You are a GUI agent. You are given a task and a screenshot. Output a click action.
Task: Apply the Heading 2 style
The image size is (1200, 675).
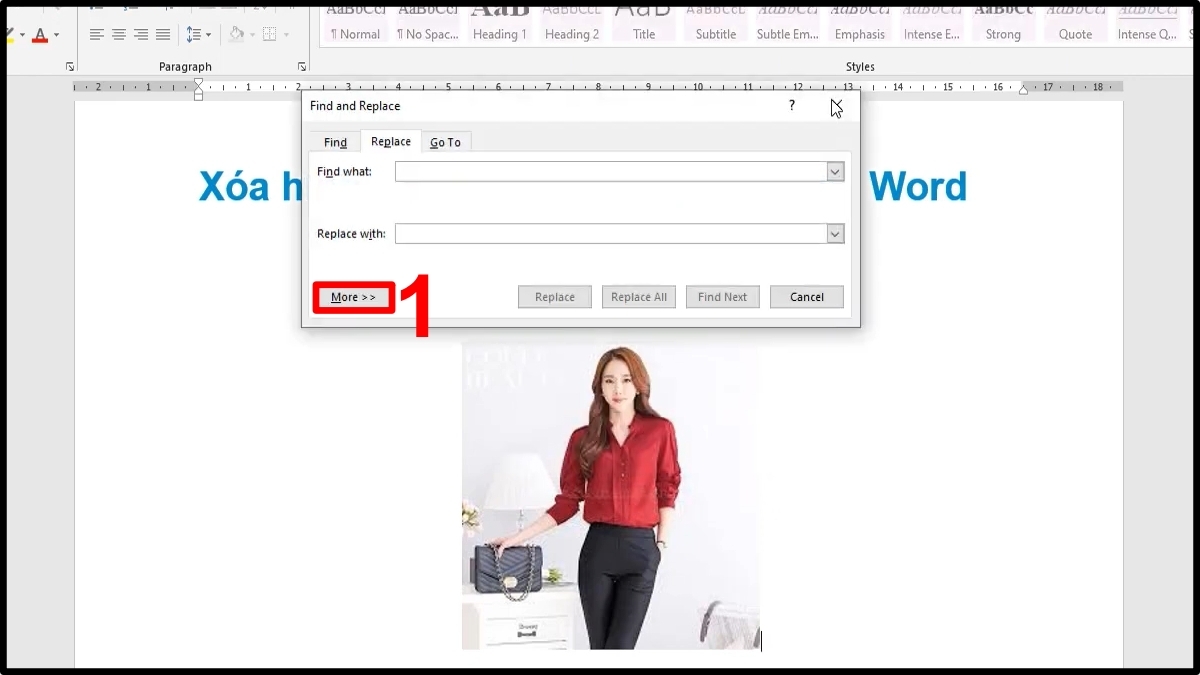[572, 24]
